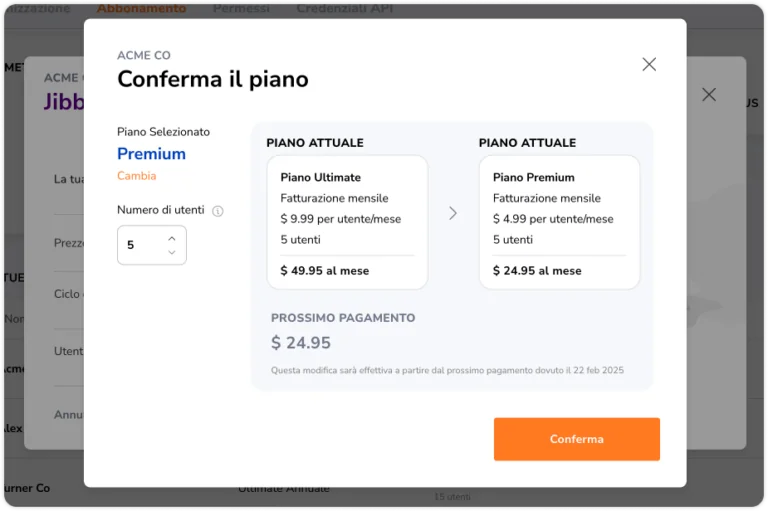This screenshot has width=768, height=511.
Task: Open the Credenziali API tab
Action: coord(345,8)
